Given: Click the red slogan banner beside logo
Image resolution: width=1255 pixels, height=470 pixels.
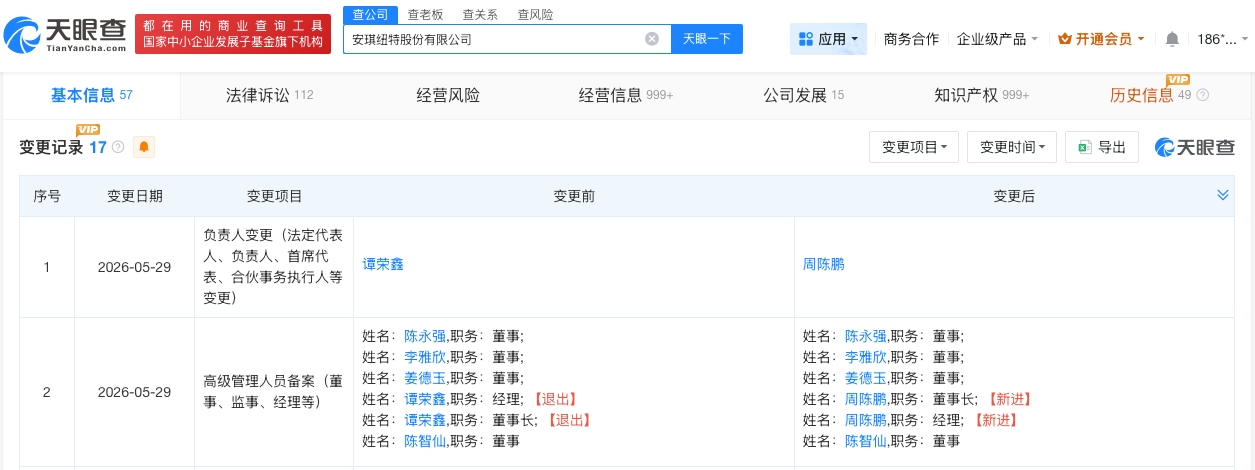Looking at the screenshot, I should [233, 34].
